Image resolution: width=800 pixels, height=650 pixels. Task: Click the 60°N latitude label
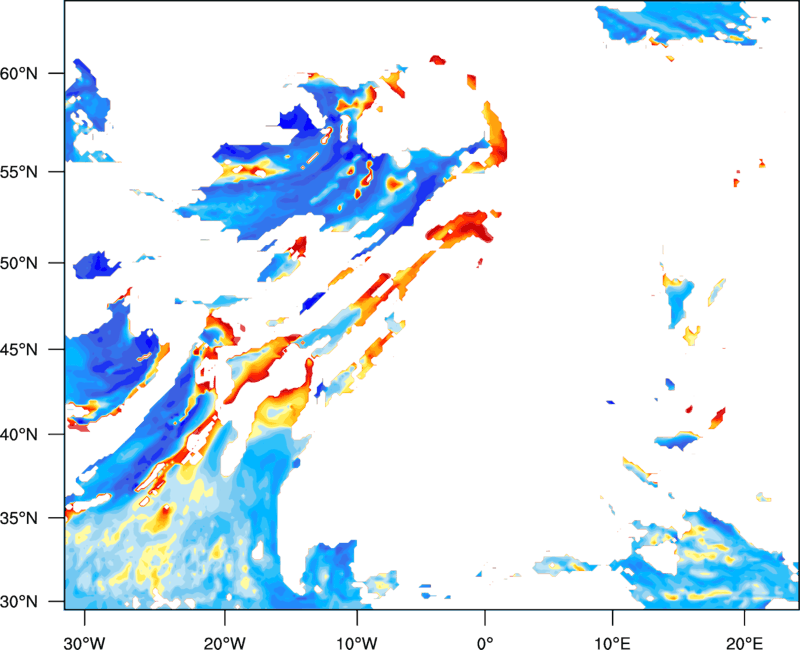(x=19, y=73)
